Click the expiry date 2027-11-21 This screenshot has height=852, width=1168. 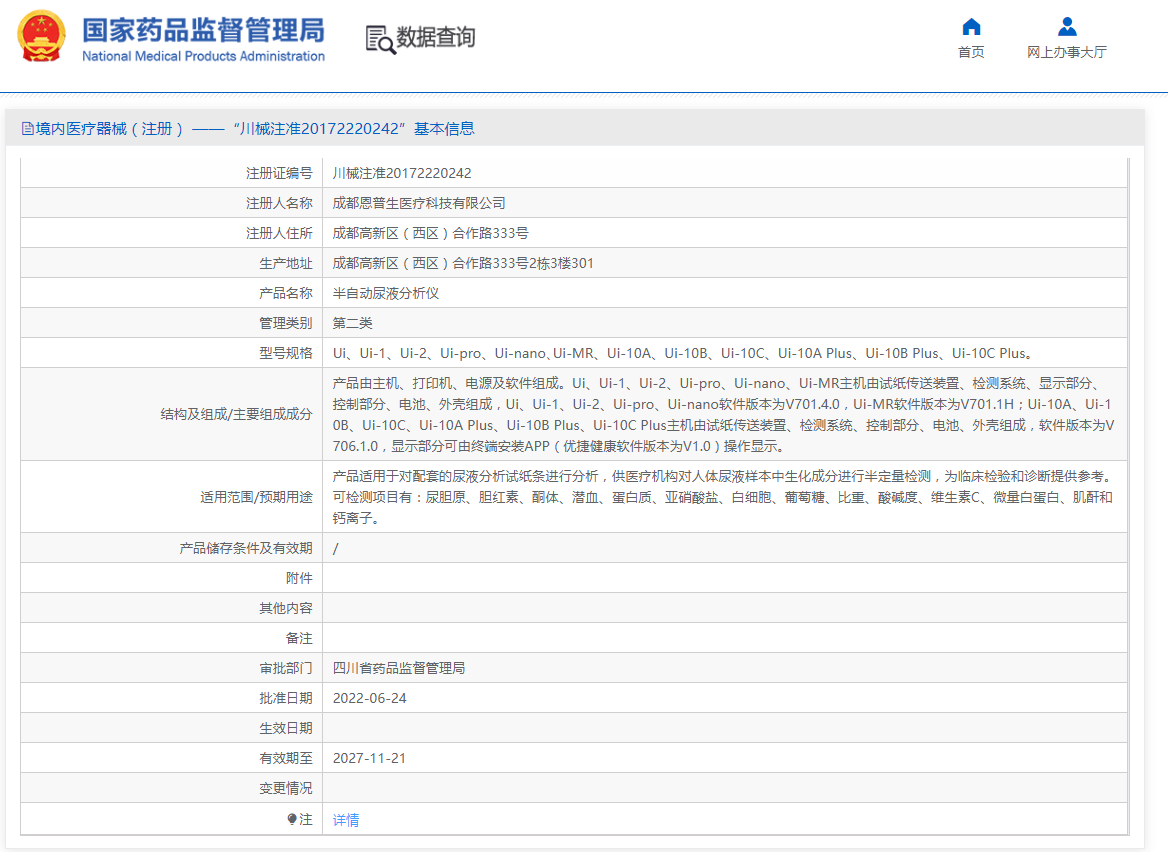pyautogui.click(x=370, y=758)
